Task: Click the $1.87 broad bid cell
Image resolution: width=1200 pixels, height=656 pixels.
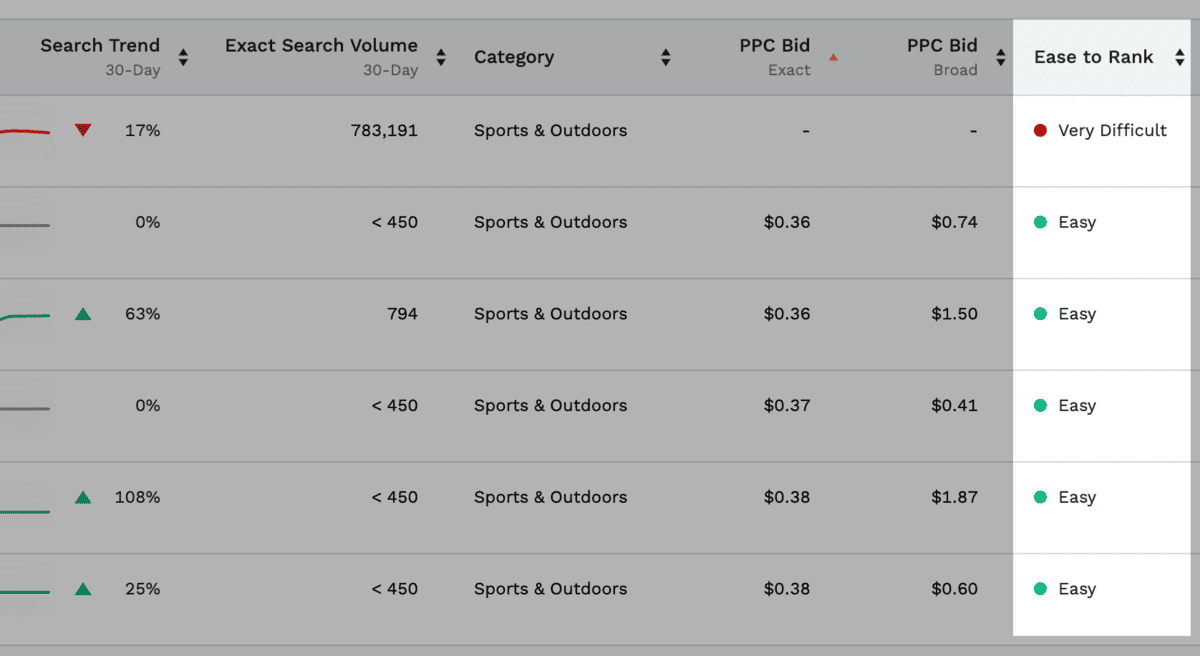Action: tap(954, 497)
